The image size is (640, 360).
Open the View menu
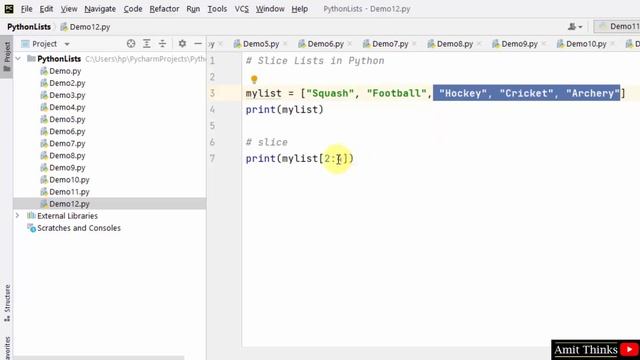tap(69, 9)
